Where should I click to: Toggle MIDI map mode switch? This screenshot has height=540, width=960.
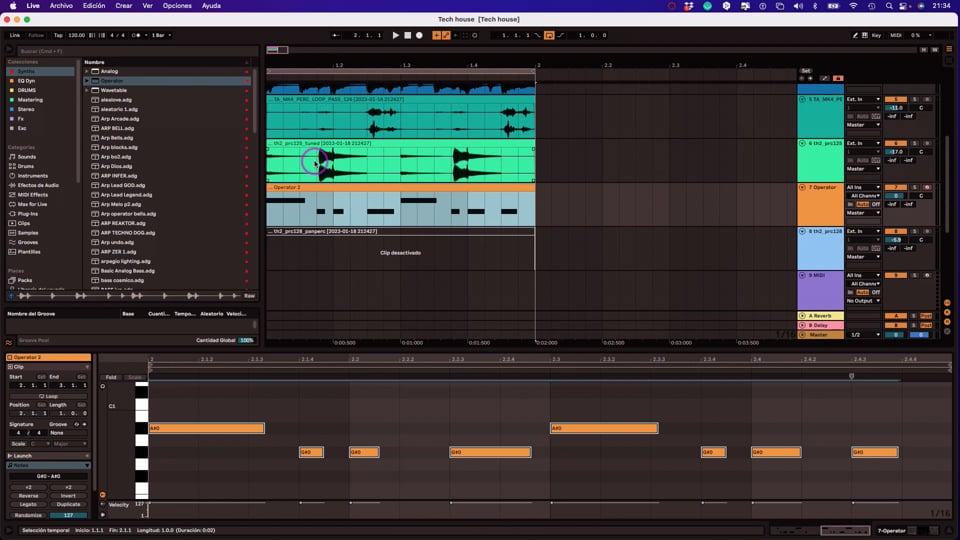pyautogui.click(x=896, y=36)
